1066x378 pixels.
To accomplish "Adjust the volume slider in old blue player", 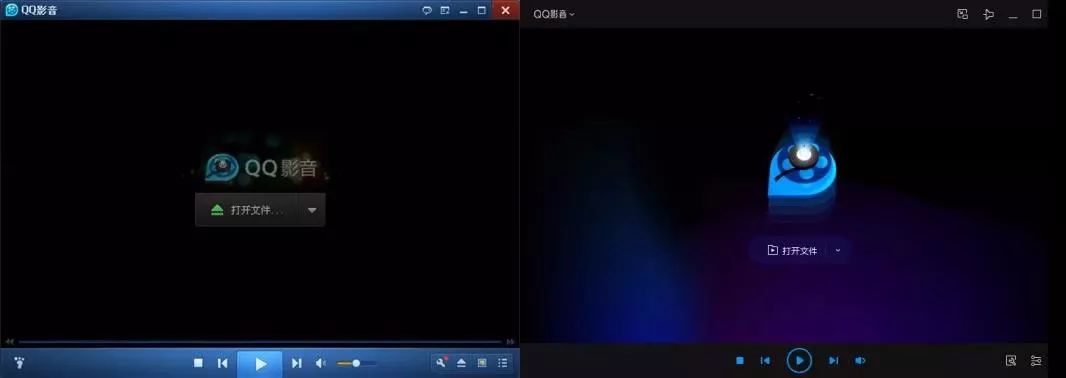I will [x=356, y=364].
